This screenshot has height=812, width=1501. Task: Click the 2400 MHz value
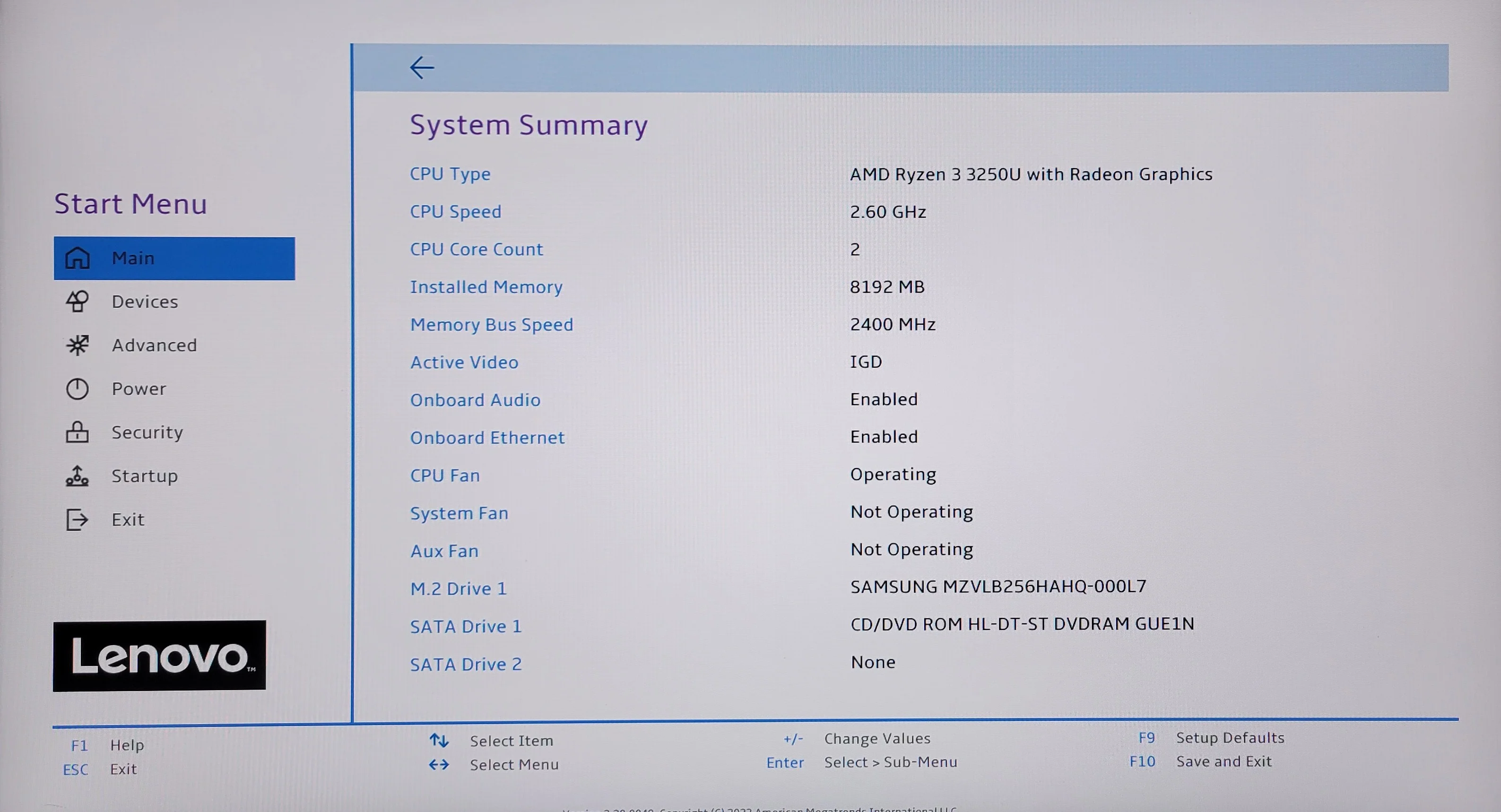pos(893,324)
